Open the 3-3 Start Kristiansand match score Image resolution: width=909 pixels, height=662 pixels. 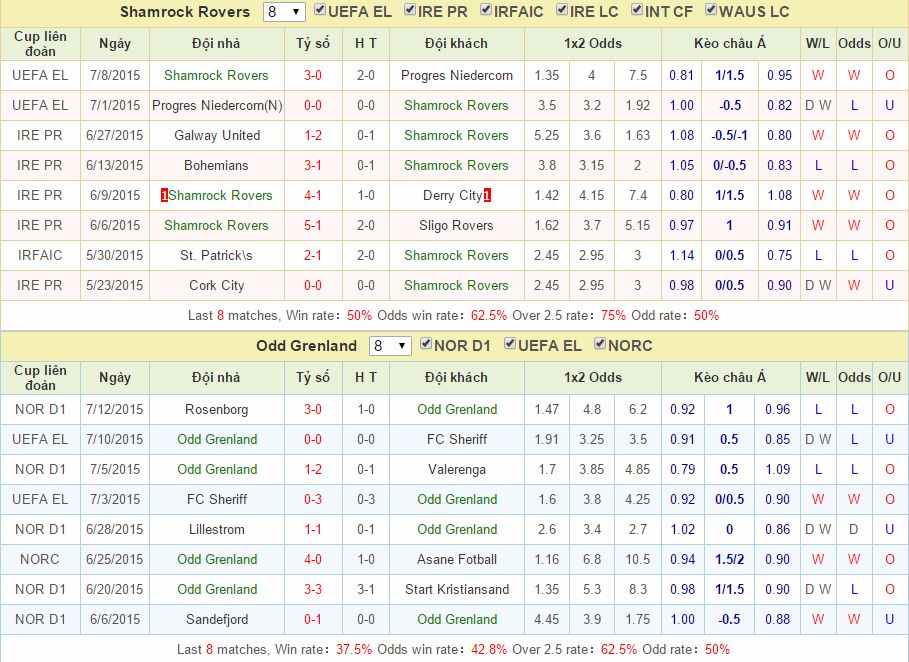(313, 590)
